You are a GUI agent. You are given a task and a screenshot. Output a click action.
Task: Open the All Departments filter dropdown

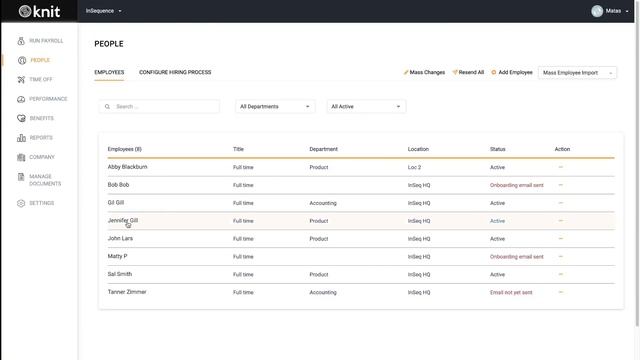[275, 107]
